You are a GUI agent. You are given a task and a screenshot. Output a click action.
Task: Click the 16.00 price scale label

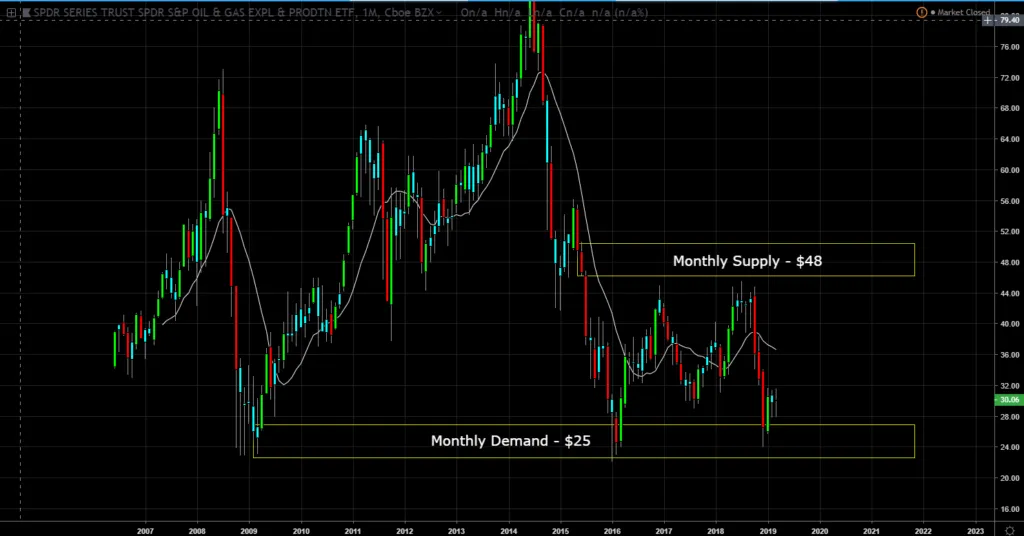click(1009, 509)
